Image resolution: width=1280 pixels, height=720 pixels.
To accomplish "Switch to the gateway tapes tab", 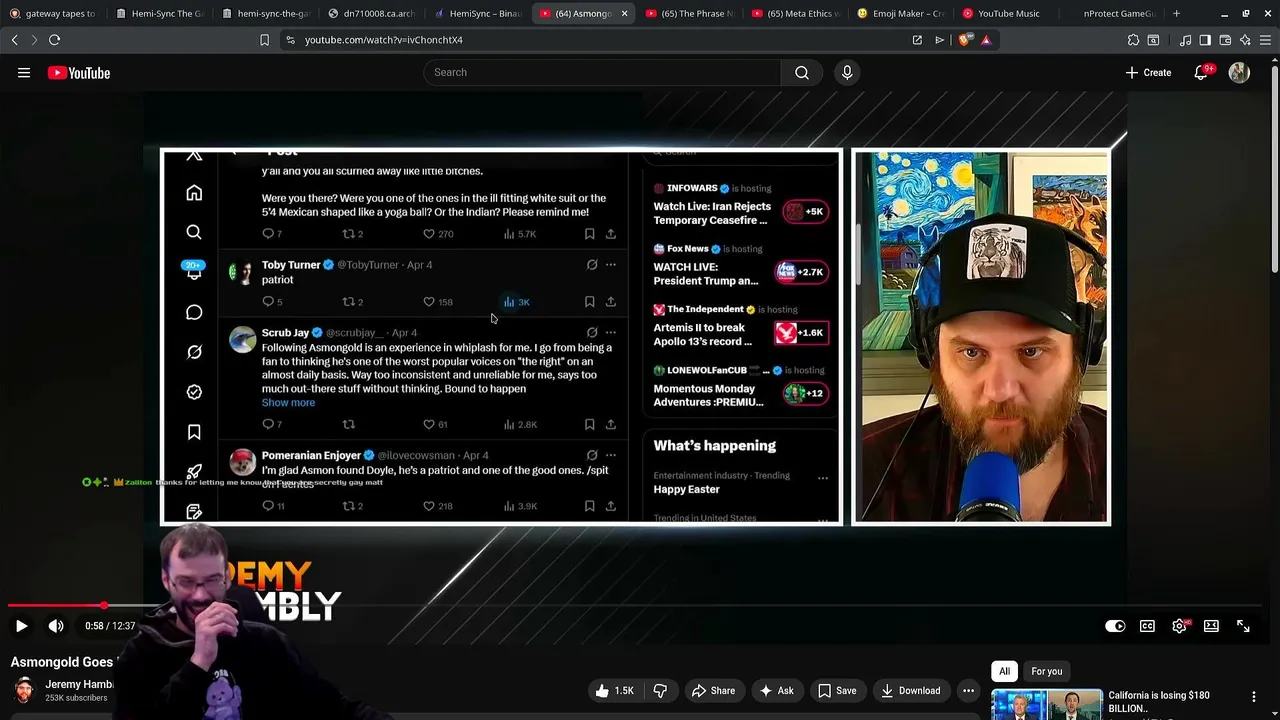I will [53, 13].
